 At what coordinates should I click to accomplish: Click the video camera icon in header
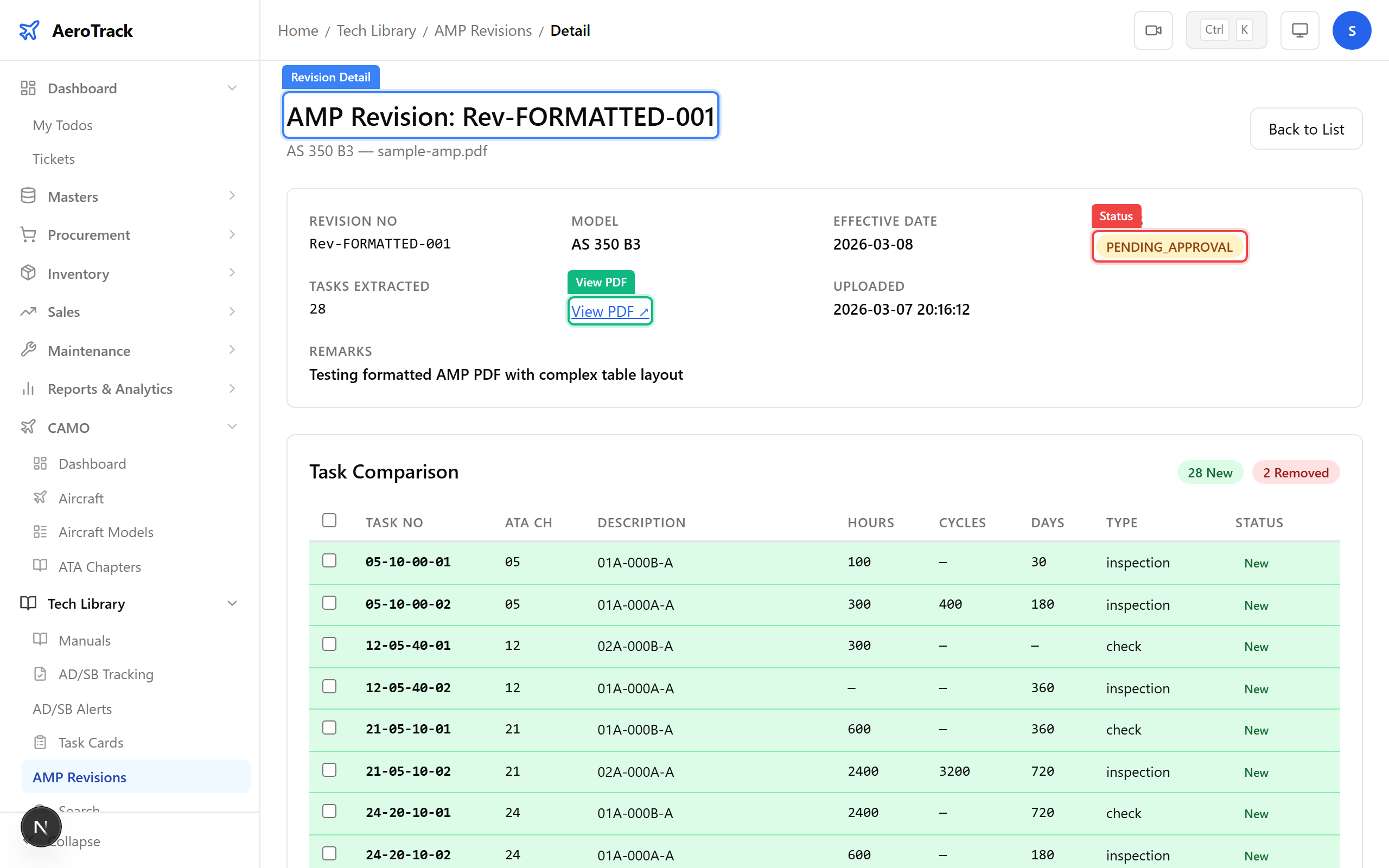point(1153,30)
